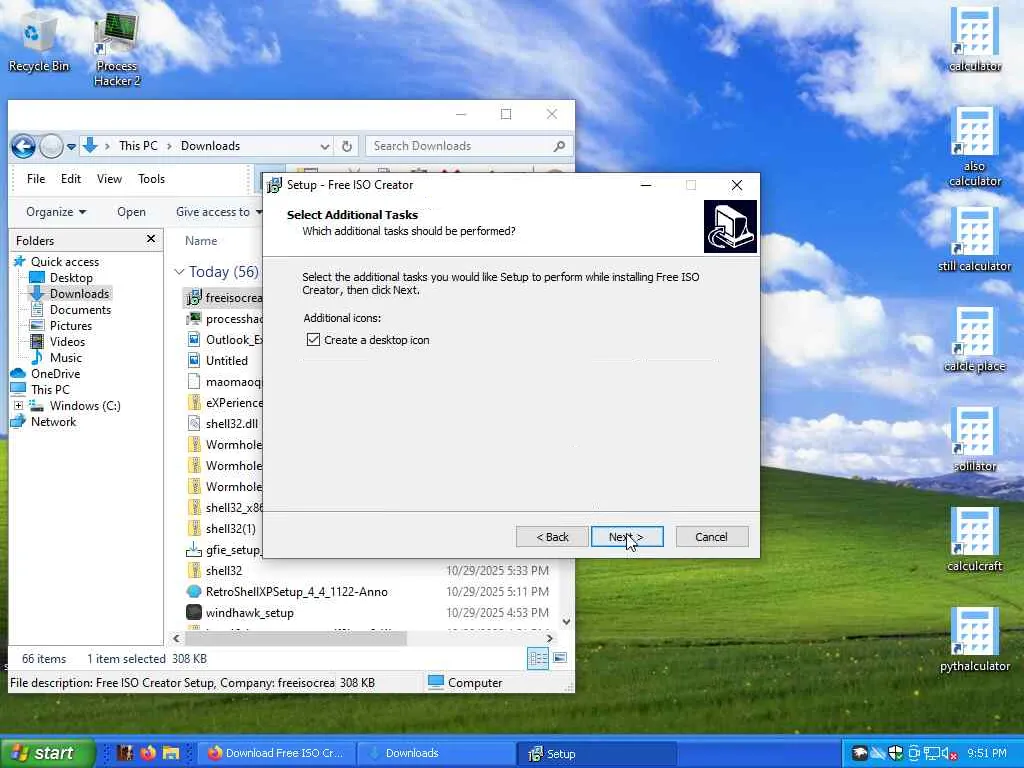This screenshot has height=768, width=1024.
Task: Switch to the Setup taskbar button
Action: coord(596,753)
